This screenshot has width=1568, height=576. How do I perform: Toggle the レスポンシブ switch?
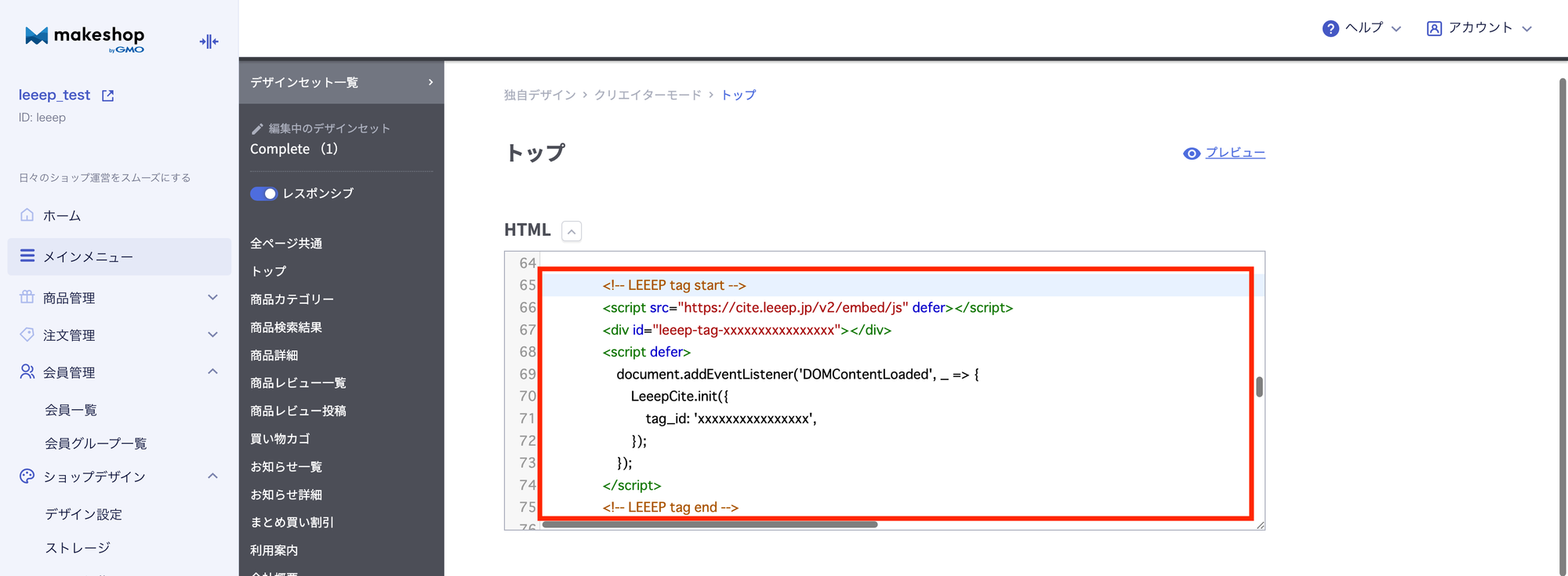263,194
